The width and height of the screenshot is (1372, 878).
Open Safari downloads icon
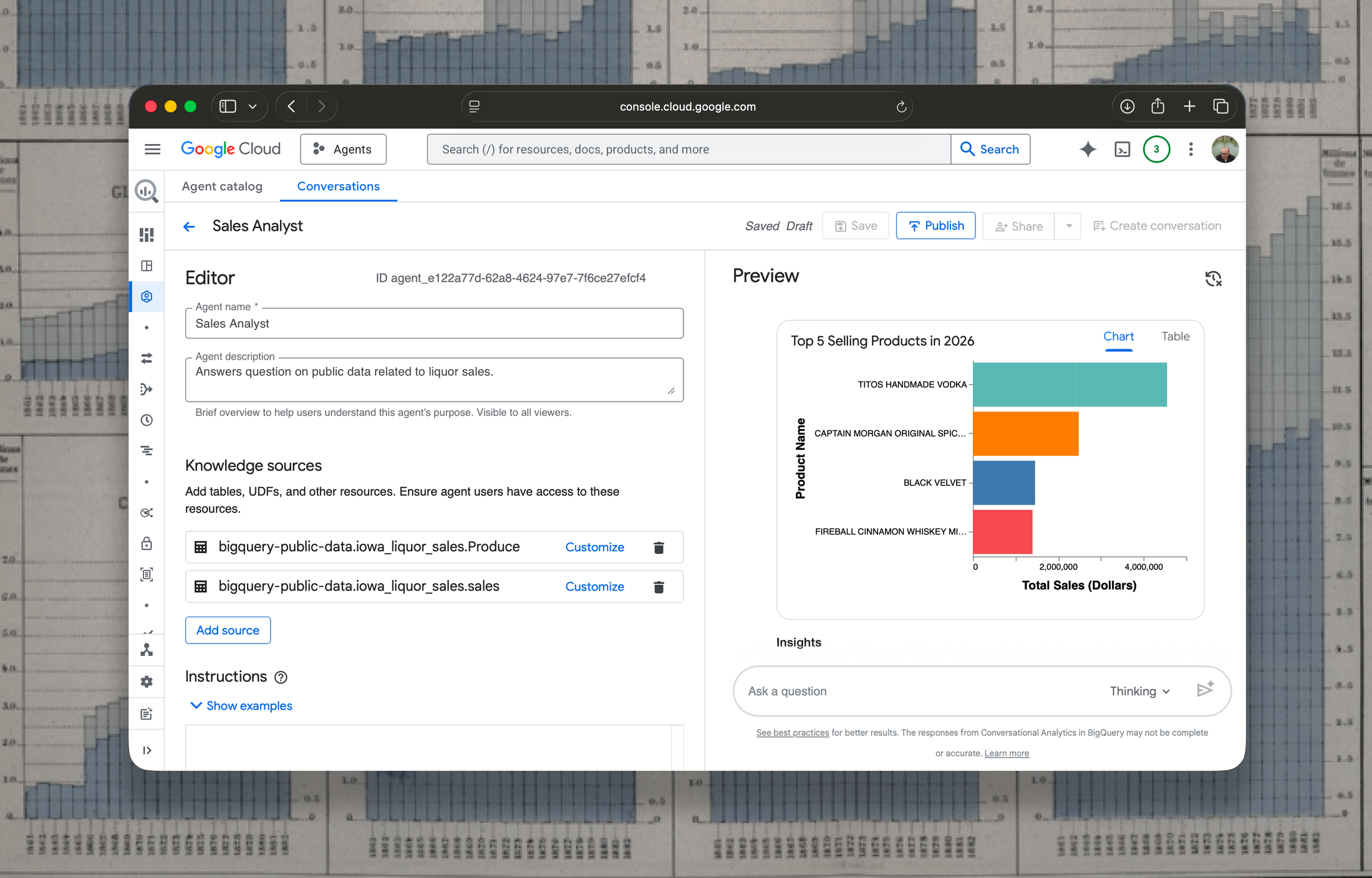(x=1127, y=106)
